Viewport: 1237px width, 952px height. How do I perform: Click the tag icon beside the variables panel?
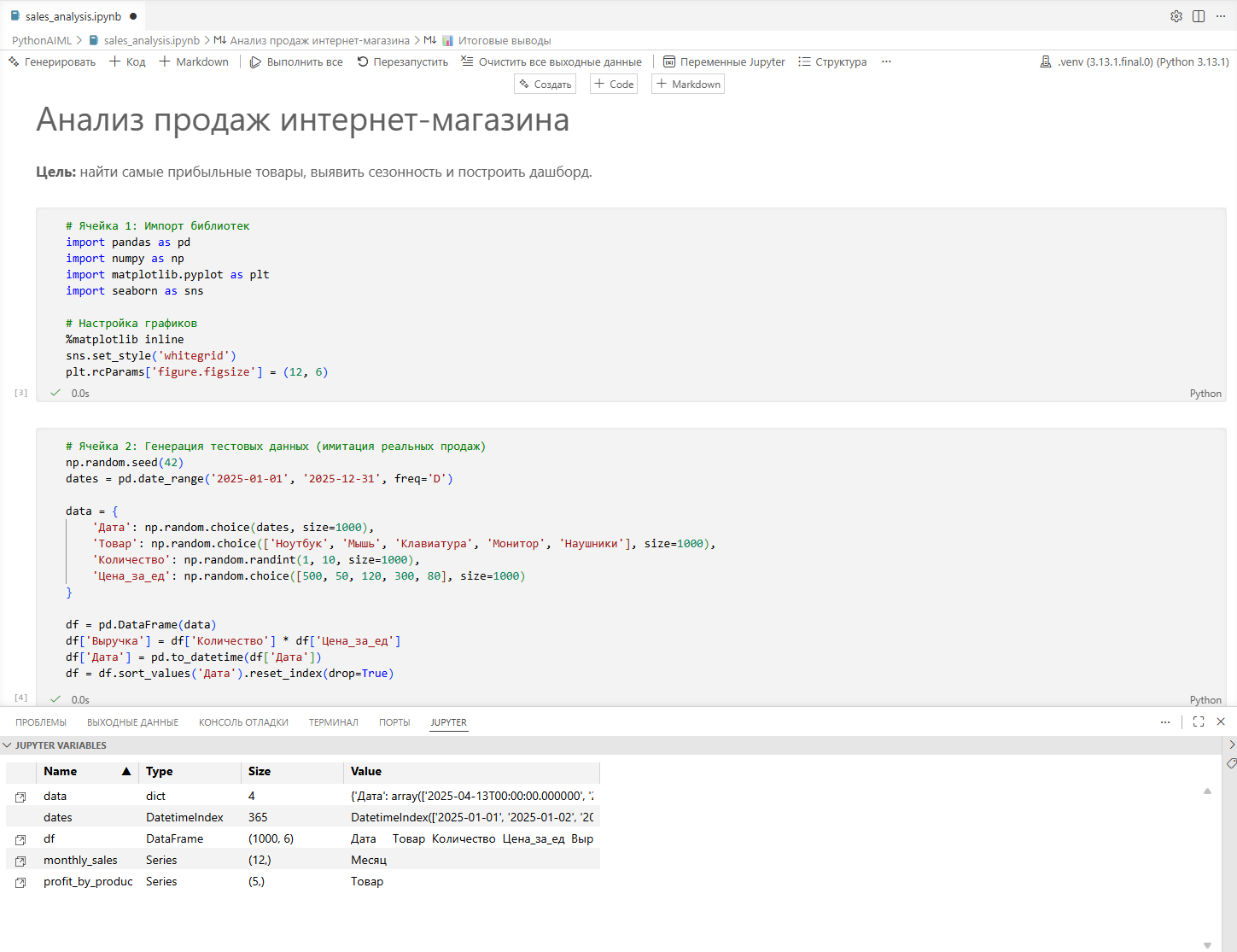point(1231,762)
